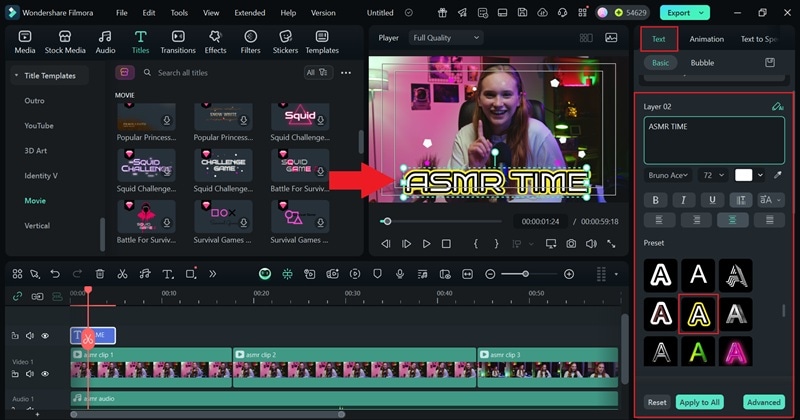Toggle Underline text formatting

pyautogui.click(x=712, y=200)
